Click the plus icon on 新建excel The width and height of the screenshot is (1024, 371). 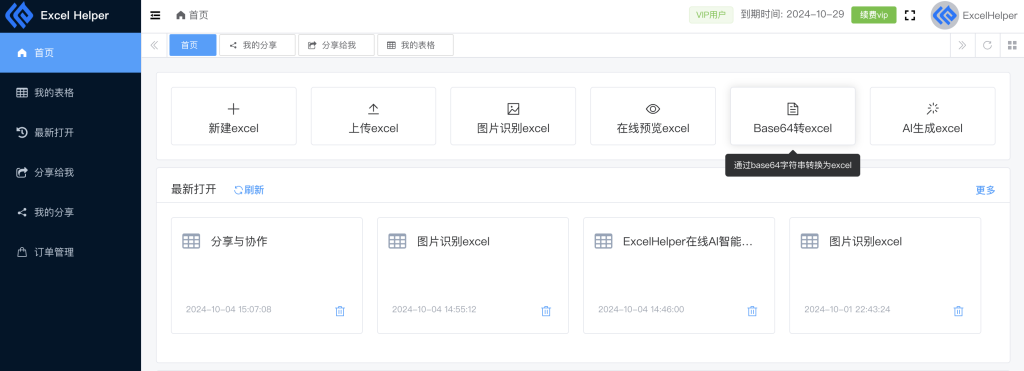click(234, 109)
